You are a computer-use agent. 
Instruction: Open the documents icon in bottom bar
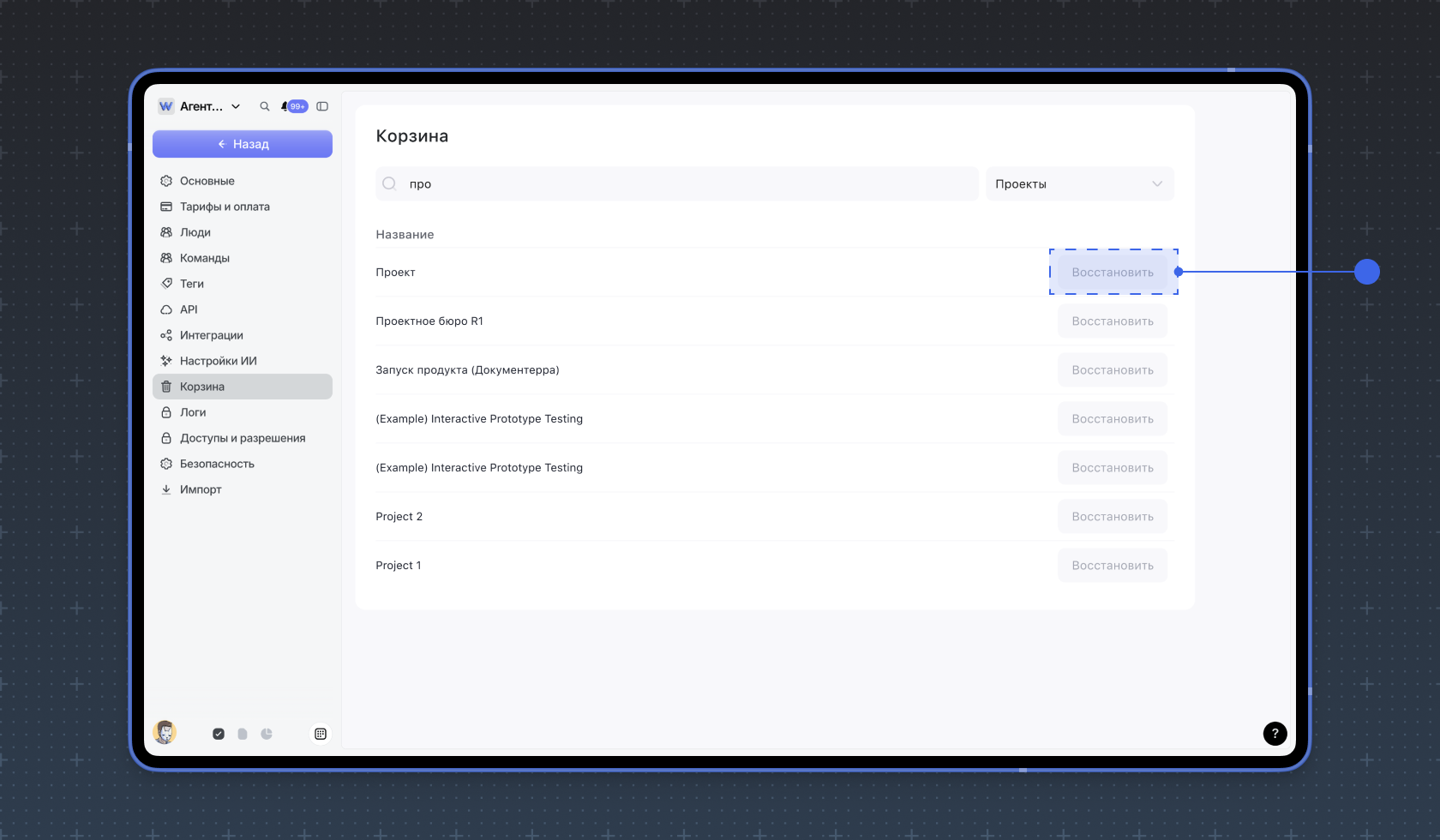click(243, 734)
